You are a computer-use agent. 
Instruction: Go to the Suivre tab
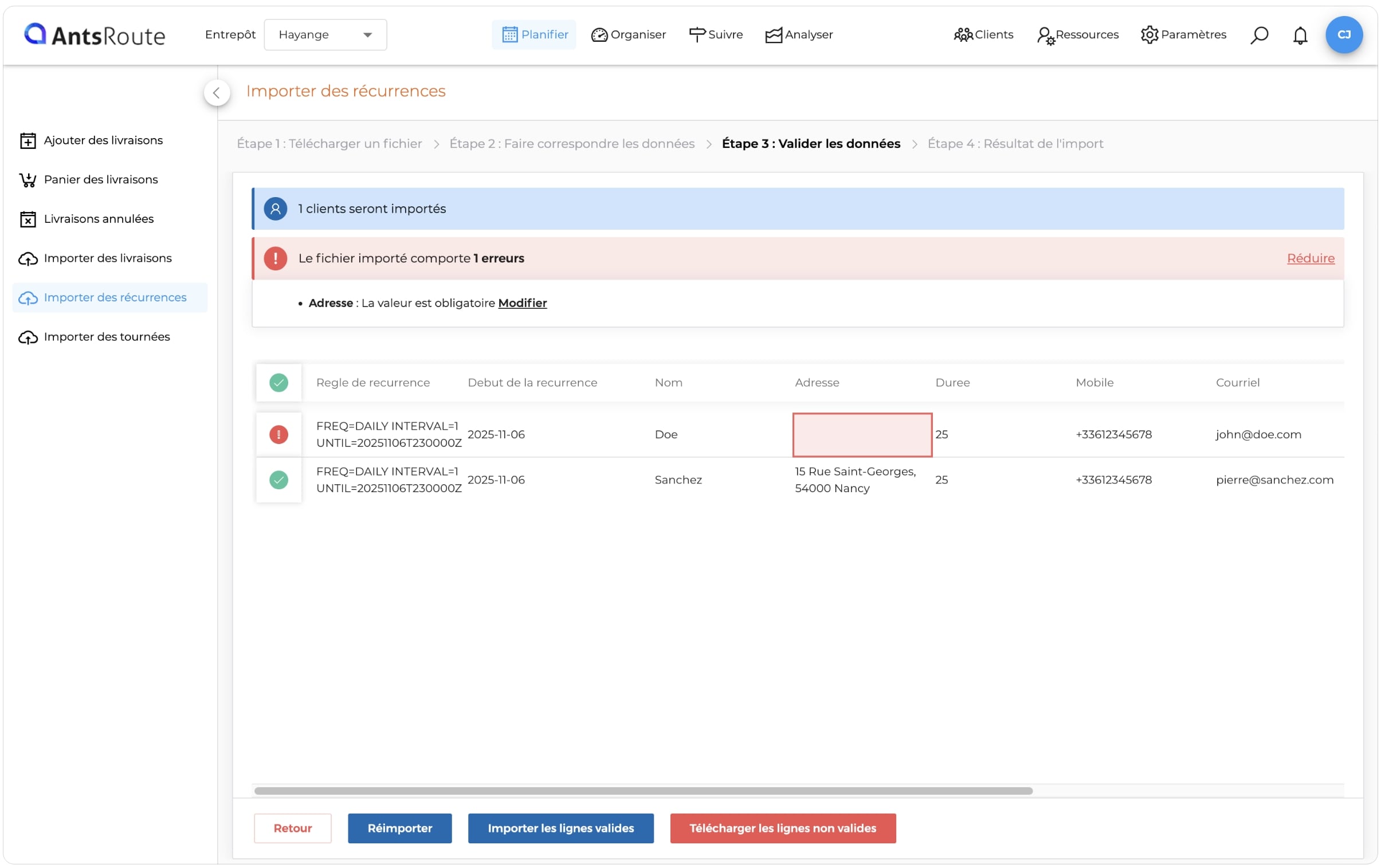point(716,34)
